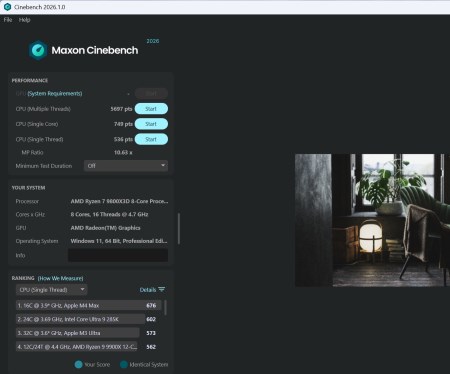Click the disabled GPU Start button
This screenshot has width=450, height=374.
pyautogui.click(x=151, y=93)
